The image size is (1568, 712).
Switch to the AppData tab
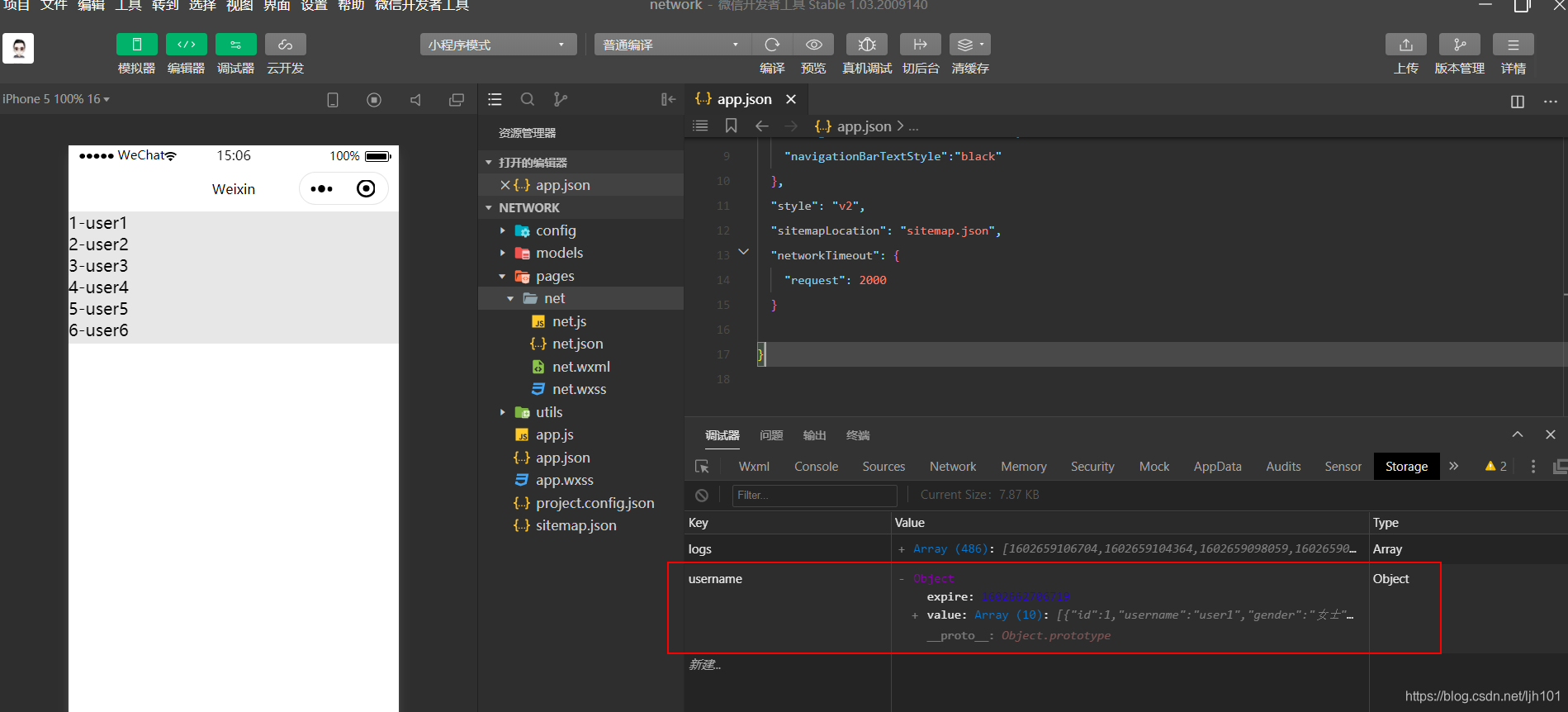[1217, 467]
